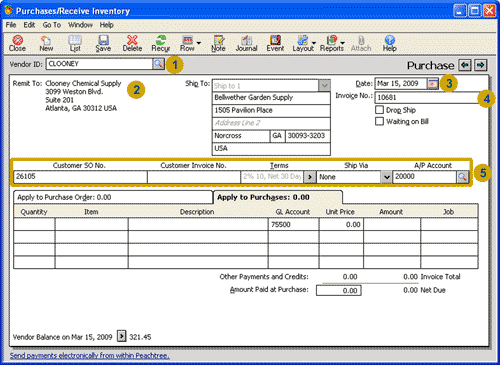Go to previous purchase arrow
This screenshot has height=365, width=500.
[x=465, y=65]
